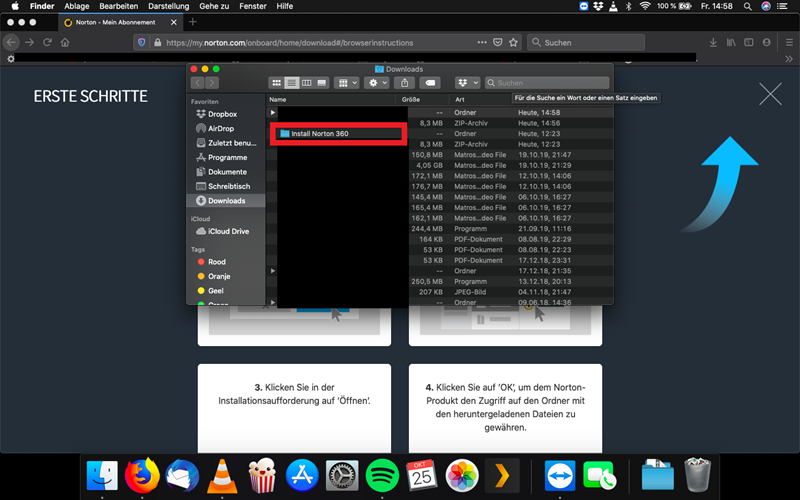The image size is (800, 500).
Task: Open the Bearbeiten menu
Action: [x=118, y=6]
